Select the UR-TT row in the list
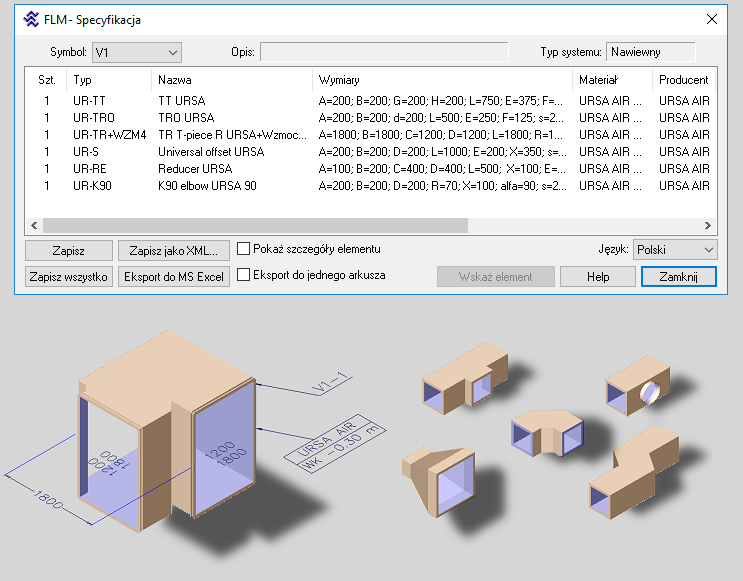 tap(89, 101)
